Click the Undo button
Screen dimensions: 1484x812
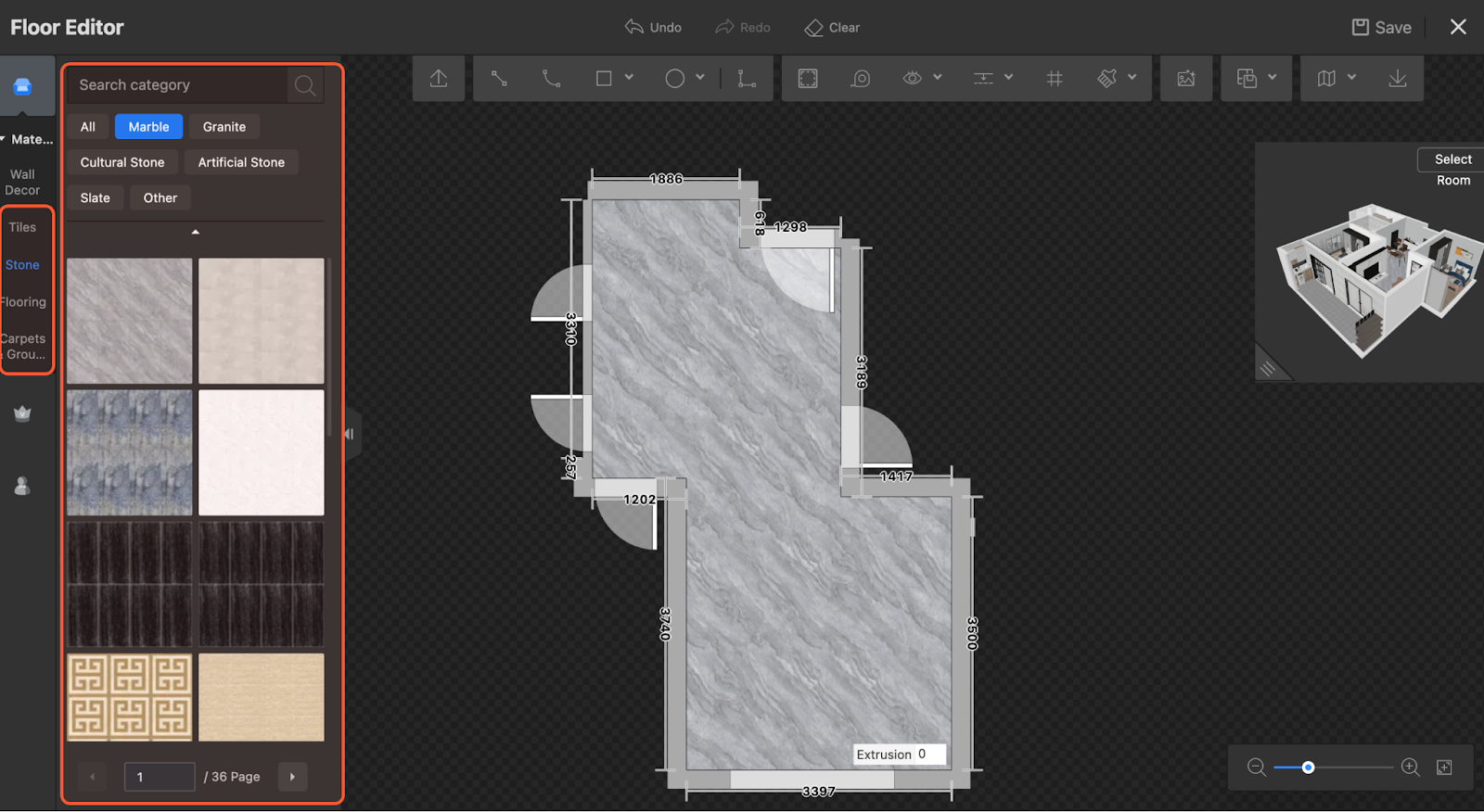coord(653,28)
